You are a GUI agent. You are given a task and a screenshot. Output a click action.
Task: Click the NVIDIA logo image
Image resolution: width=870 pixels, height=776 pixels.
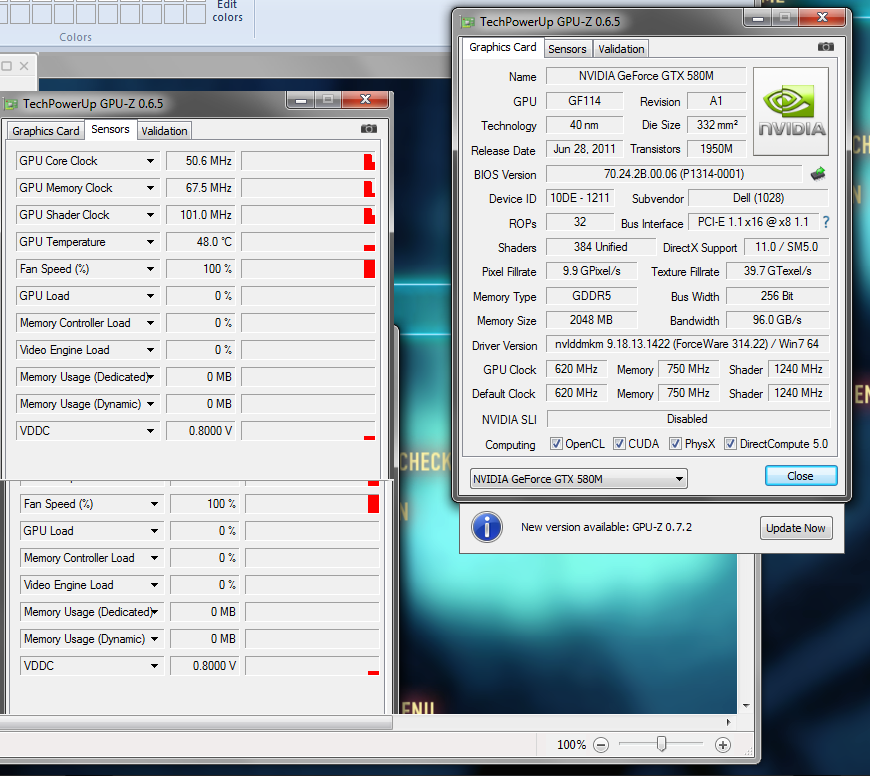[x=791, y=111]
